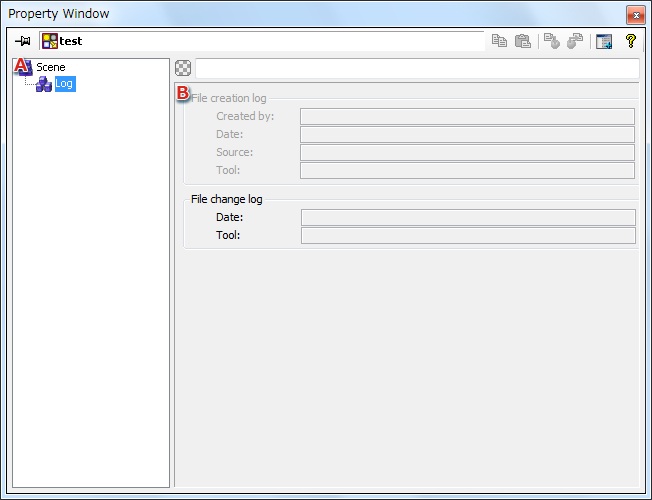This screenshot has height=500, width=652.
Task: Click the Created by field
Action: coord(467,116)
